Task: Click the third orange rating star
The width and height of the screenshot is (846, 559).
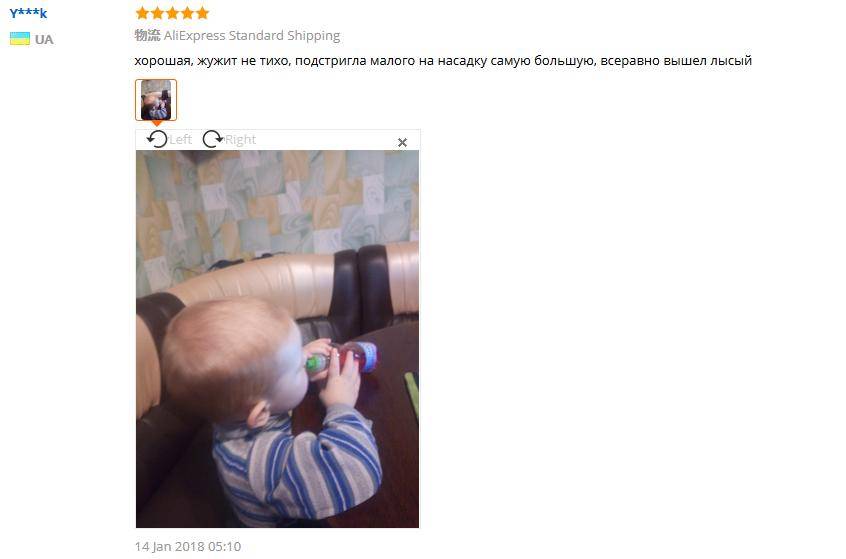Action: click(172, 13)
